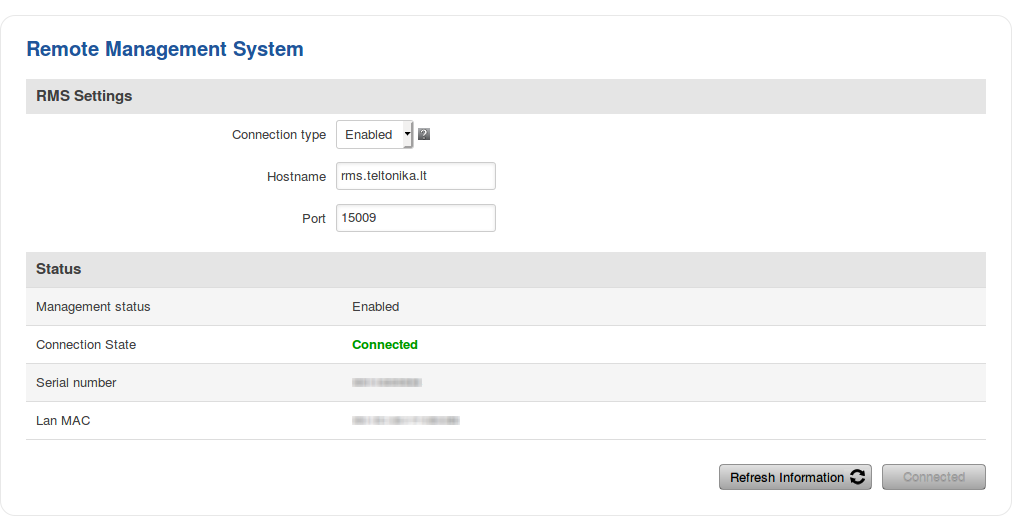Click the Port label text
Image resolution: width=1012 pixels, height=531 pixels.
(313, 219)
